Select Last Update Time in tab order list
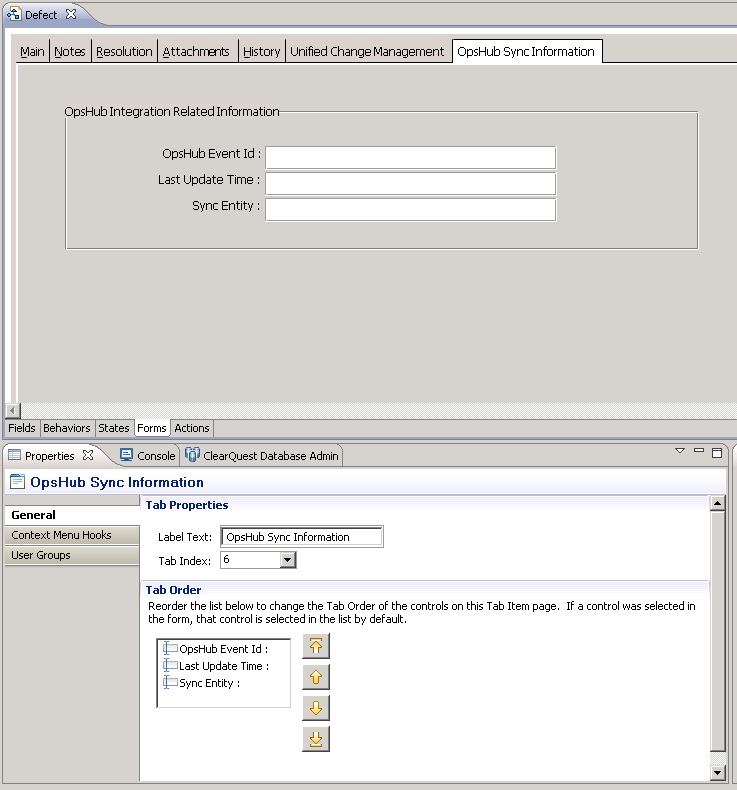This screenshot has height=790, width=737. pos(223,666)
